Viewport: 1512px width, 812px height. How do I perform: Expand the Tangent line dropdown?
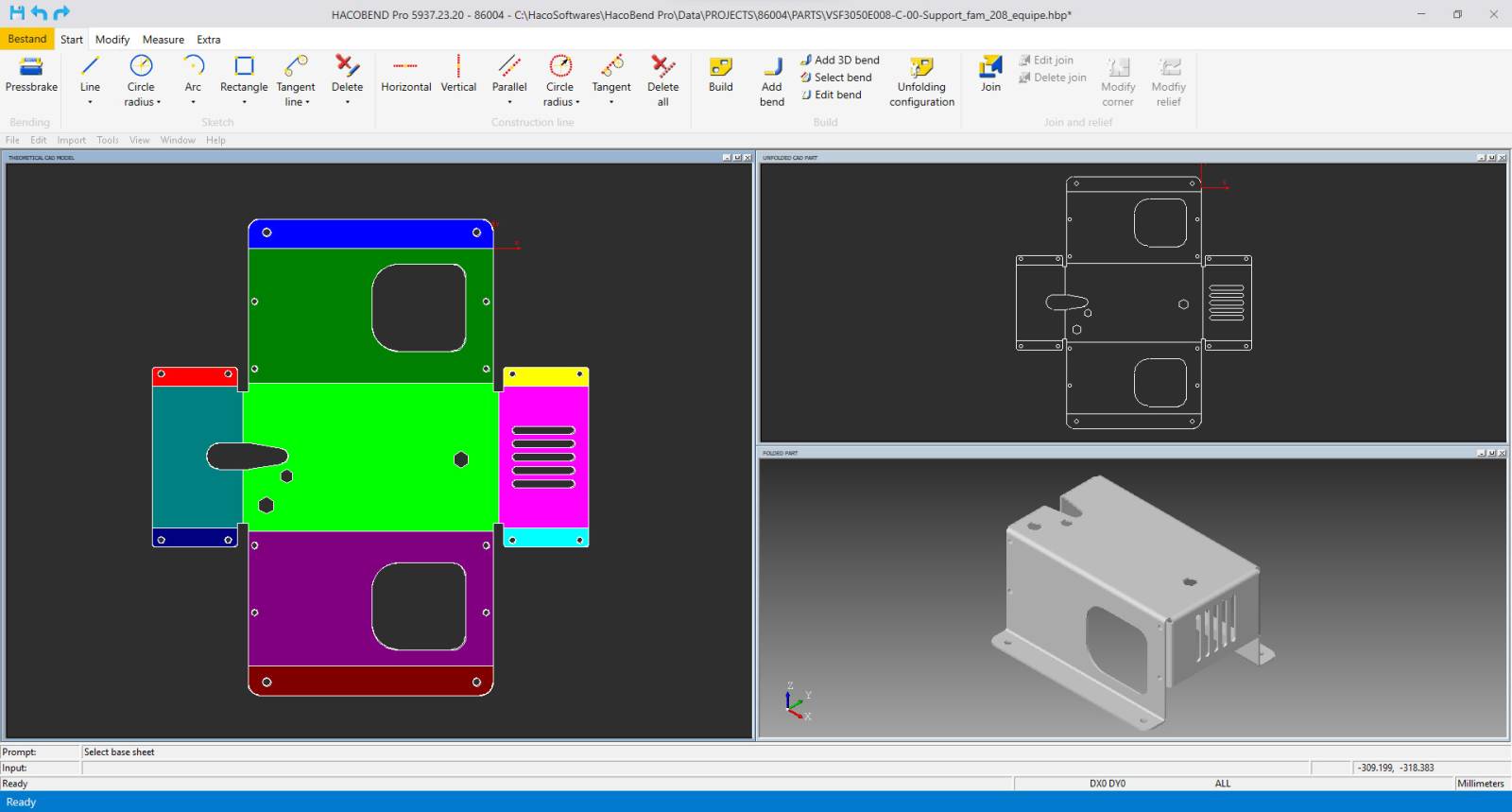click(x=307, y=102)
